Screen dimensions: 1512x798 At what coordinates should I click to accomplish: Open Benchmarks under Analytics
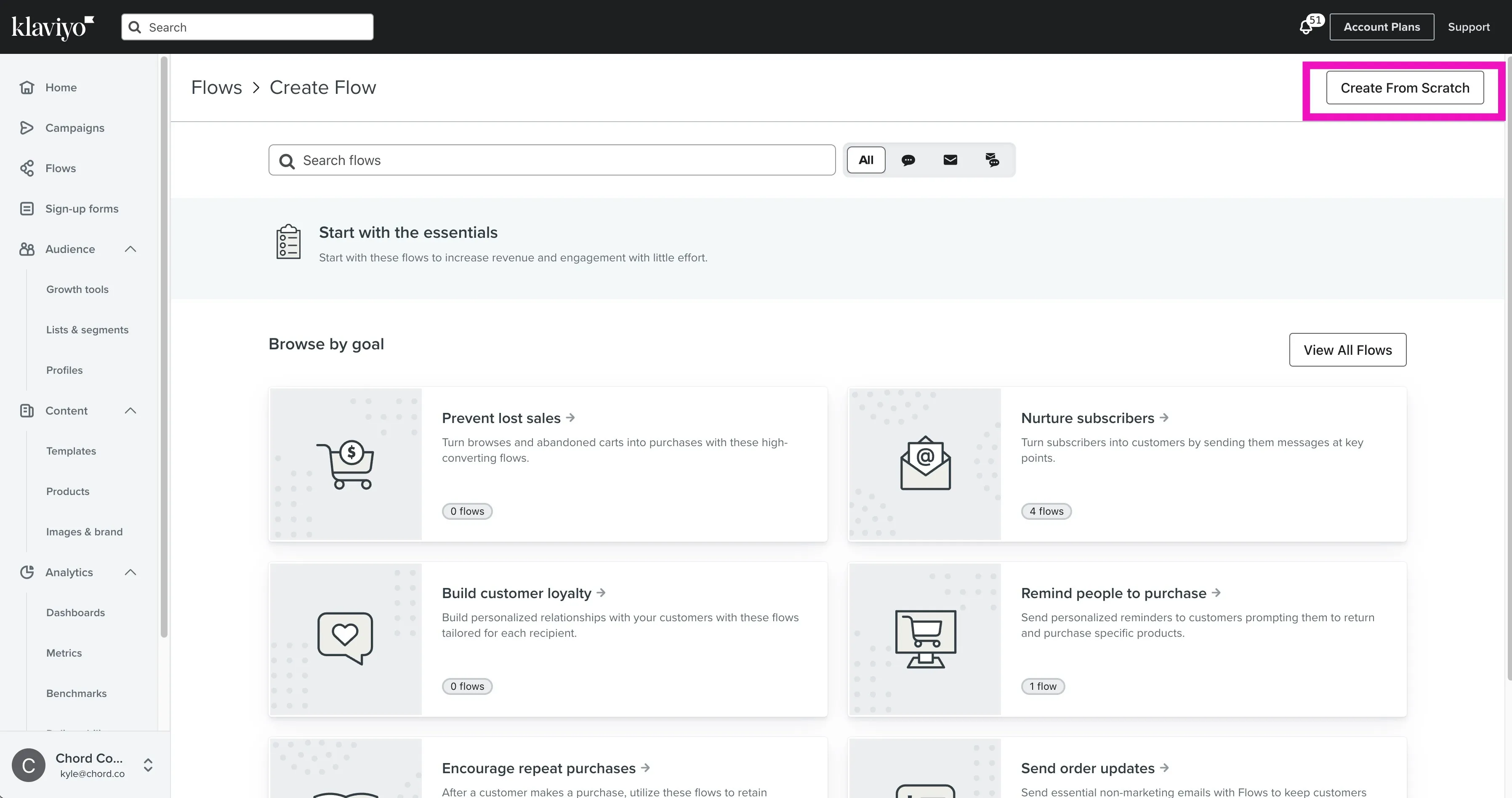point(76,694)
